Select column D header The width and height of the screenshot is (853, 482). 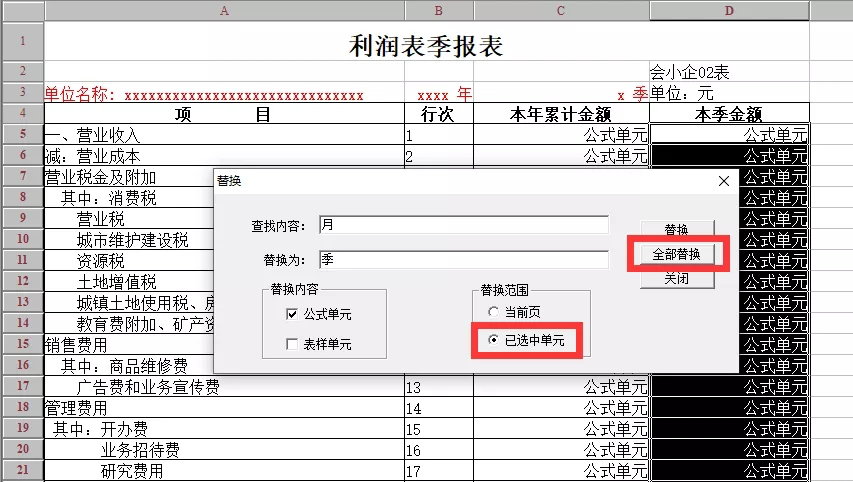729,10
